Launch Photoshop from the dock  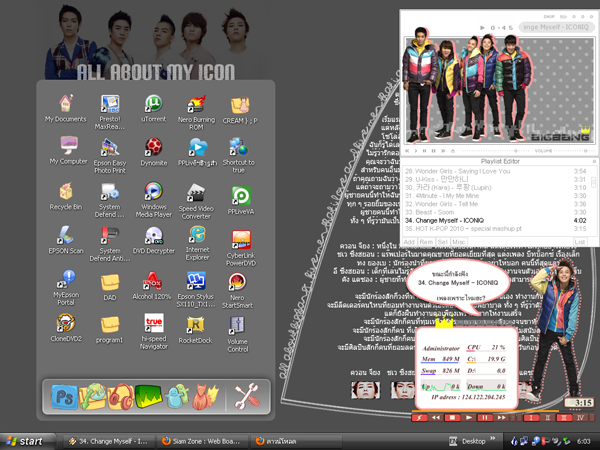coord(64,397)
